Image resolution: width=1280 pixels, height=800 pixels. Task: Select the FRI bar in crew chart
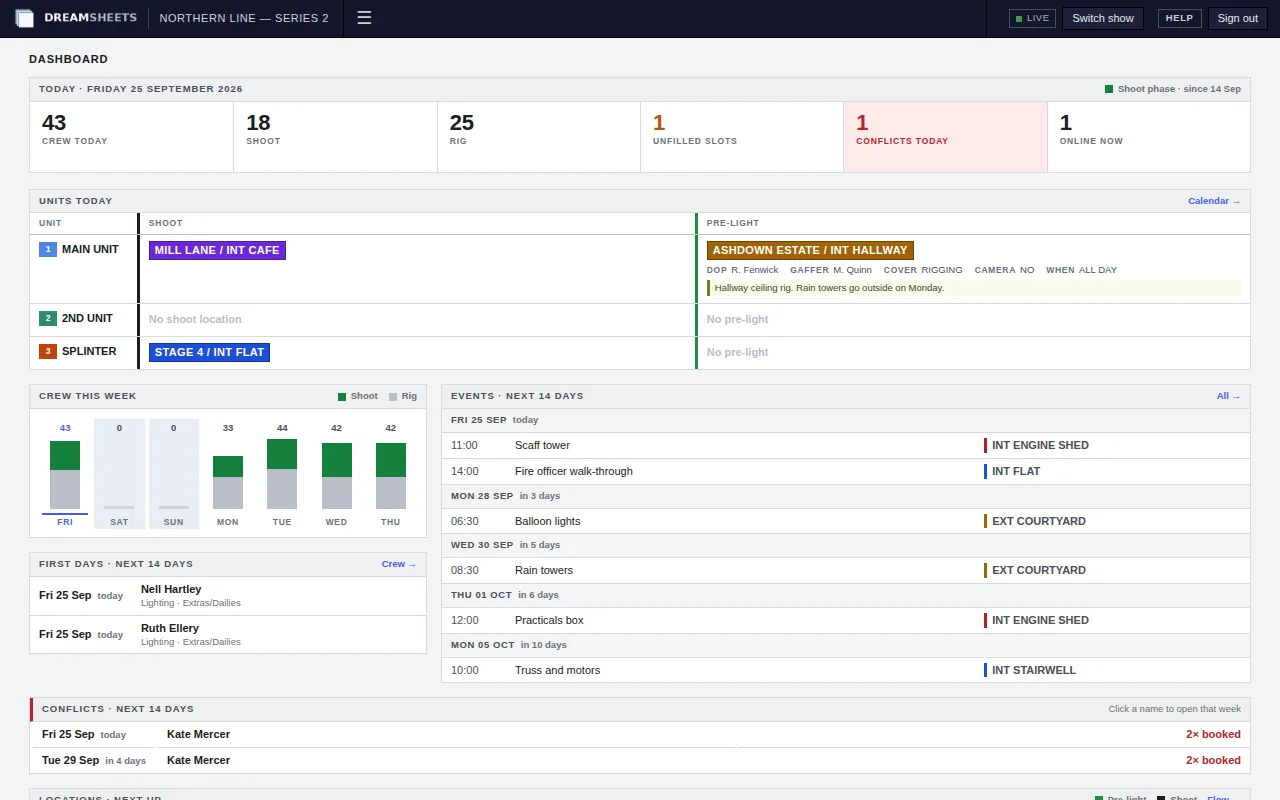point(65,474)
